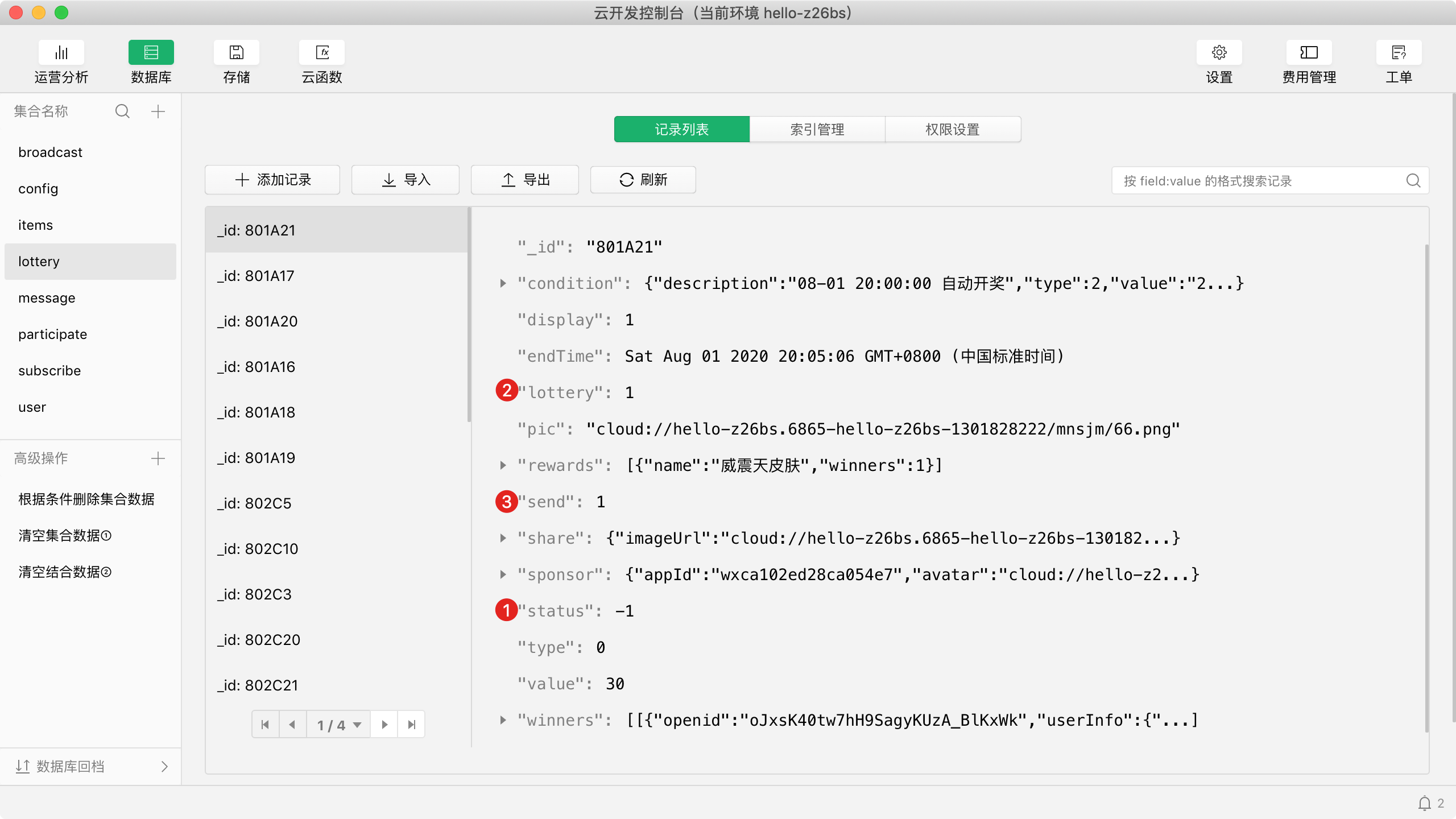Open the 存储 storage icon
Image resolution: width=1456 pixels, height=819 pixels.
coord(236,53)
